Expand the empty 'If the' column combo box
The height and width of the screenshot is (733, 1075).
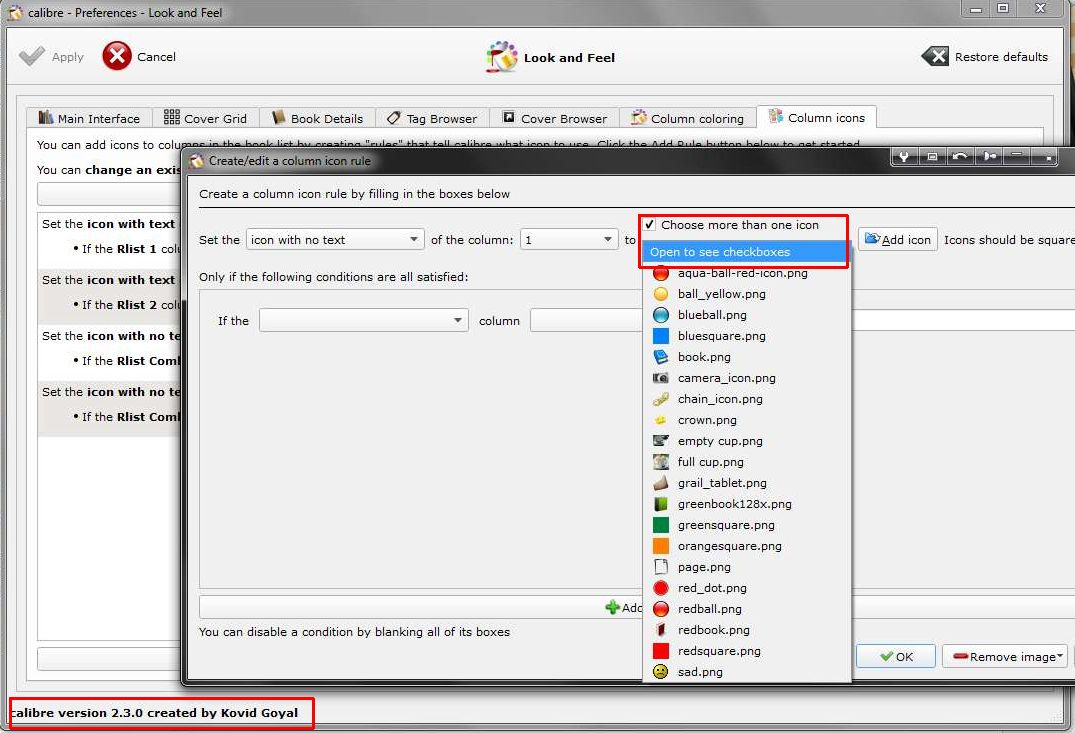tap(363, 321)
